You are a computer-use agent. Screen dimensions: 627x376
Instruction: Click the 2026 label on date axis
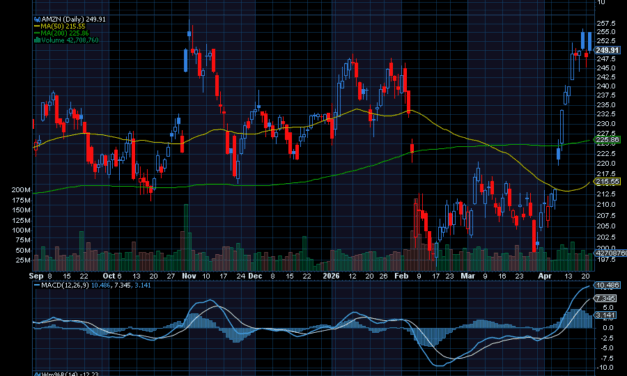pos(331,276)
